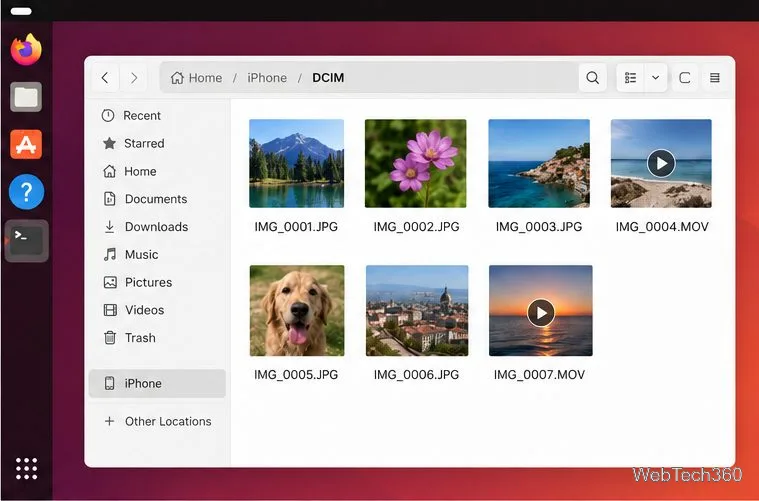Viewport: 759px width, 501px height.
Task: Select the mountain lake photo IMG_0001
Action: click(x=296, y=164)
